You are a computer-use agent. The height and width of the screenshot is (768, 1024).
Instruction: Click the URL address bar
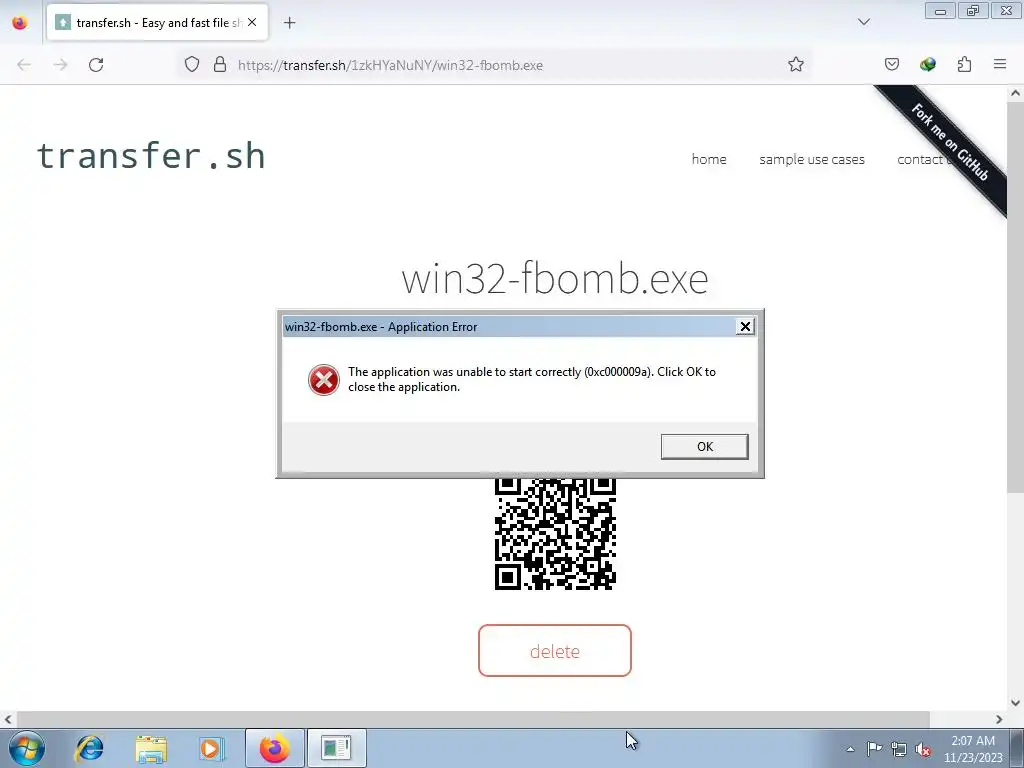[496, 65]
